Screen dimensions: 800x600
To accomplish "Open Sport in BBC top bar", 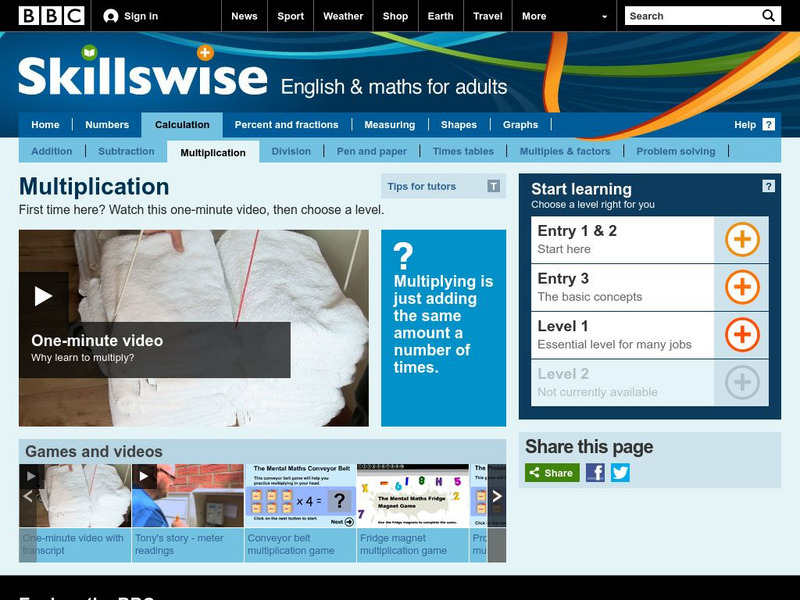I will point(290,16).
